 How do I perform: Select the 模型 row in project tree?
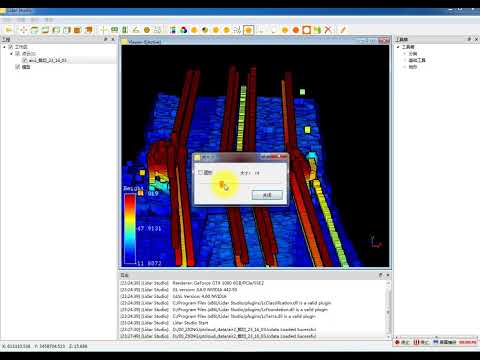click(x=26, y=67)
